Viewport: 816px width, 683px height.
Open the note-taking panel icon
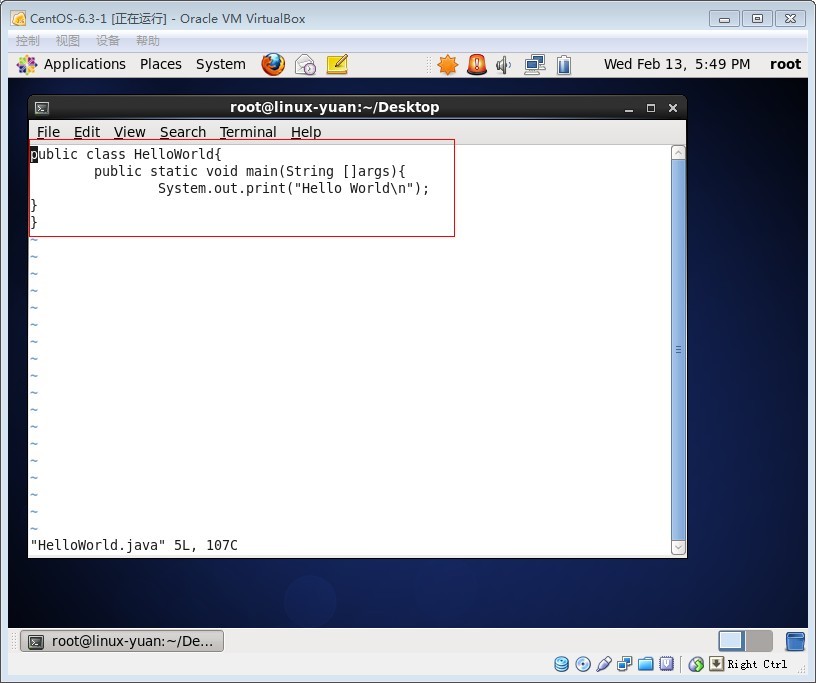click(337, 64)
